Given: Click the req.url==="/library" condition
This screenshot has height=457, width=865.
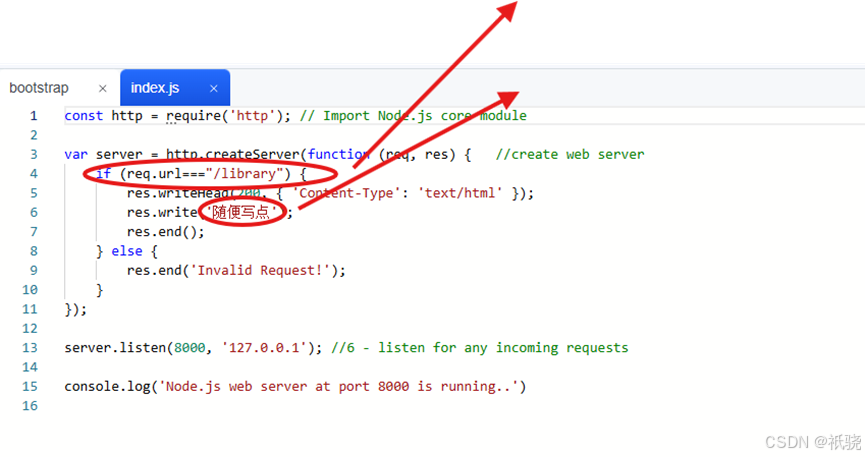Looking at the screenshot, I should click(205, 174).
